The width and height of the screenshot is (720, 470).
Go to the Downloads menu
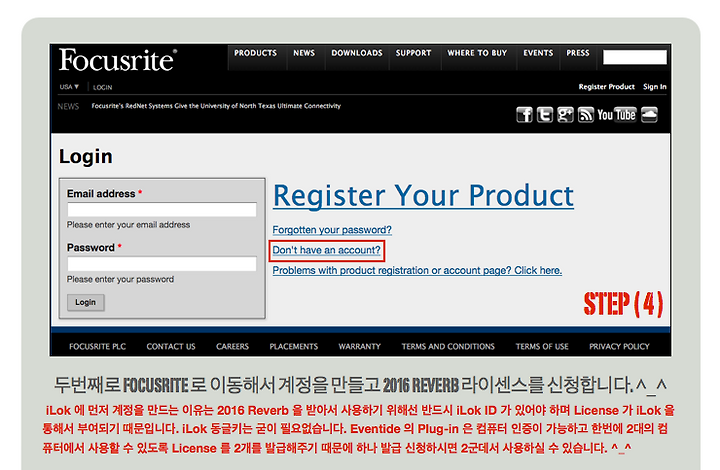(357, 53)
